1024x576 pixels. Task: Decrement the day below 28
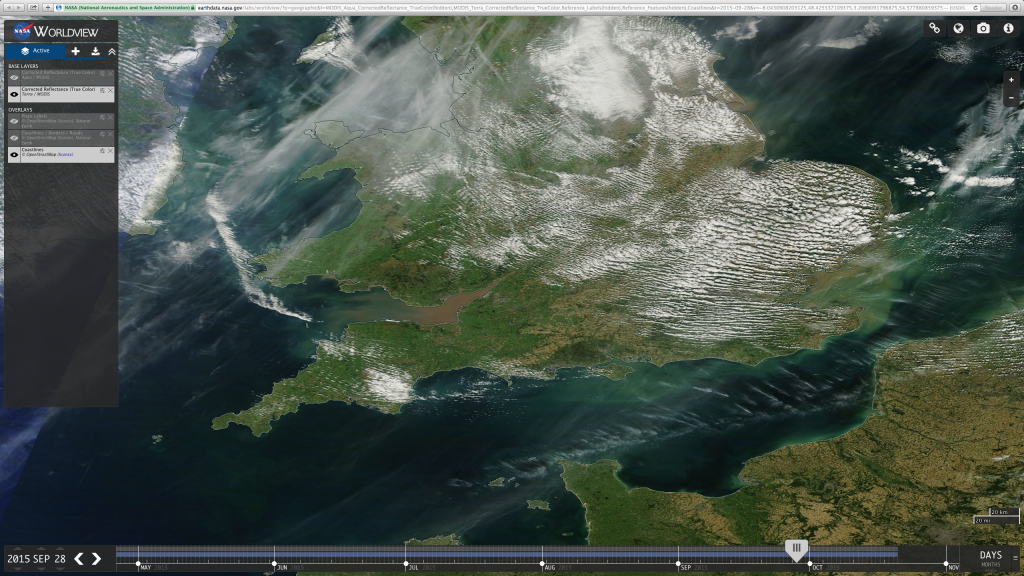(x=60, y=569)
